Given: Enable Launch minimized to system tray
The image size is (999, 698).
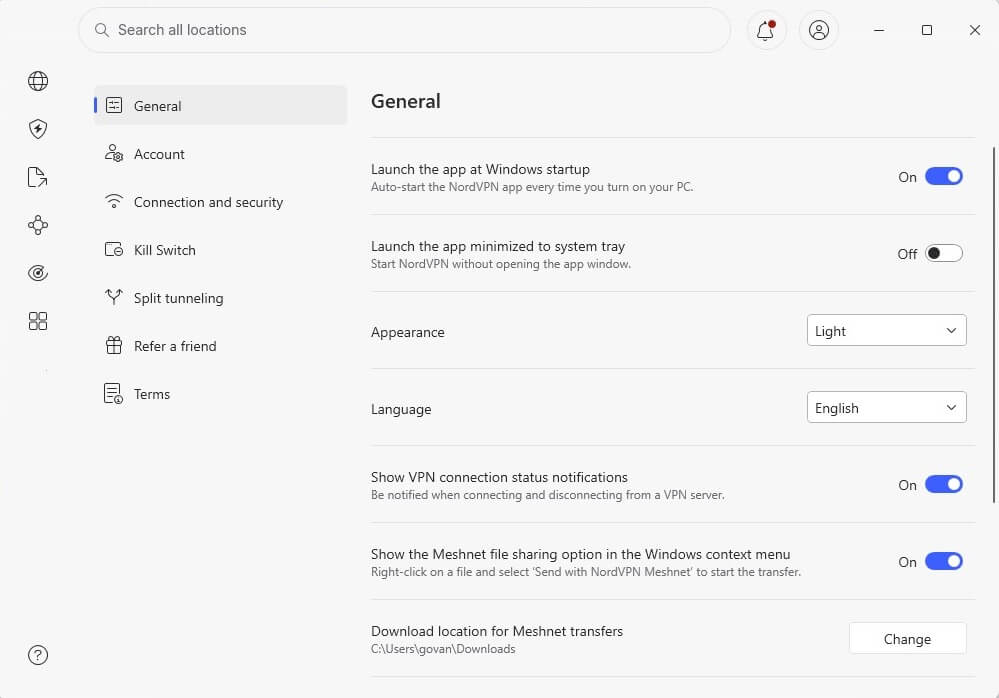Looking at the screenshot, I should (944, 253).
